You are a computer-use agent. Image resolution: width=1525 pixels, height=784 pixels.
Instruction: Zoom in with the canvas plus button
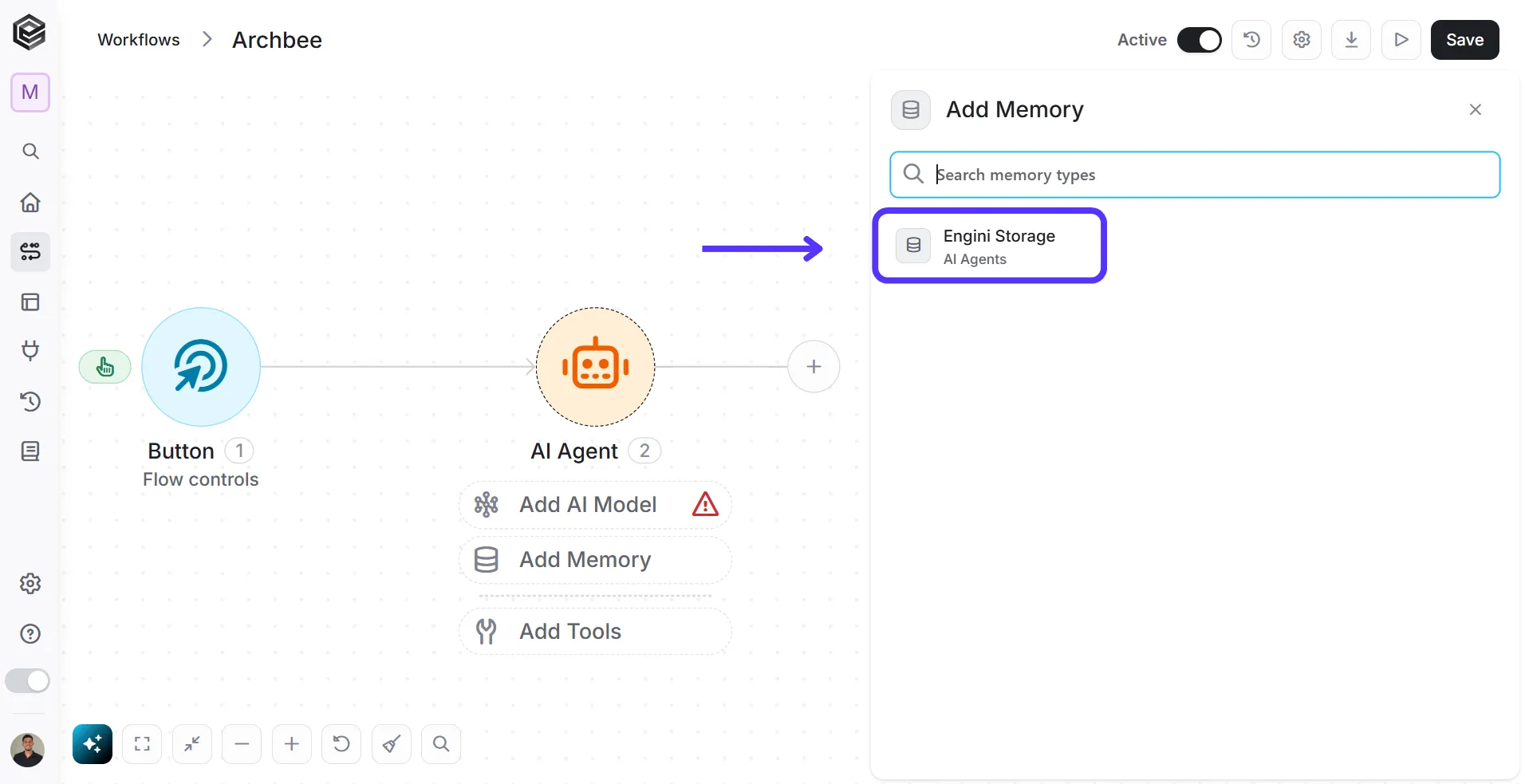coord(292,744)
